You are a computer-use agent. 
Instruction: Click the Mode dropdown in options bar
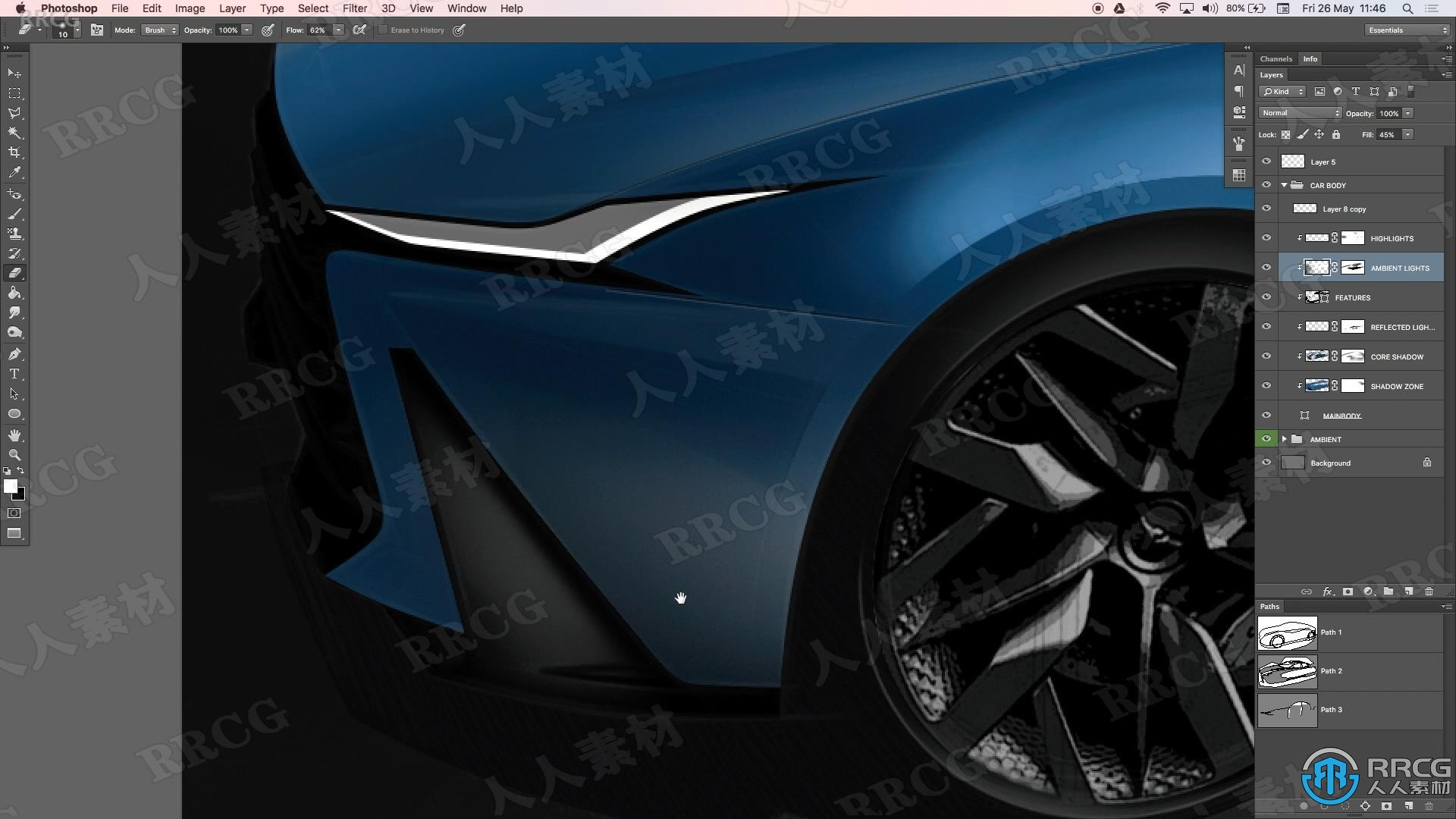(x=155, y=30)
